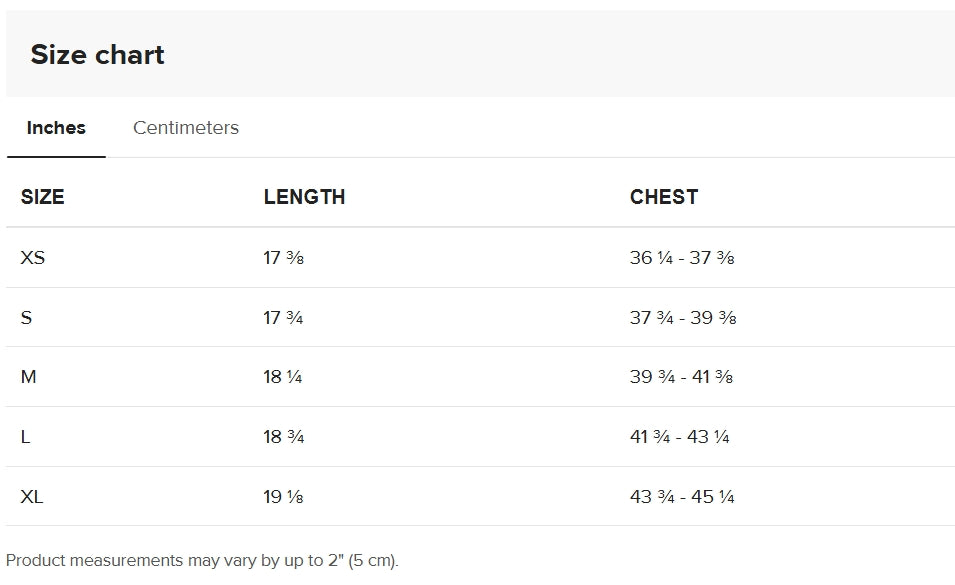Click the M length value 18 ¼
This screenshot has height=585, width=955.
[283, 377]
